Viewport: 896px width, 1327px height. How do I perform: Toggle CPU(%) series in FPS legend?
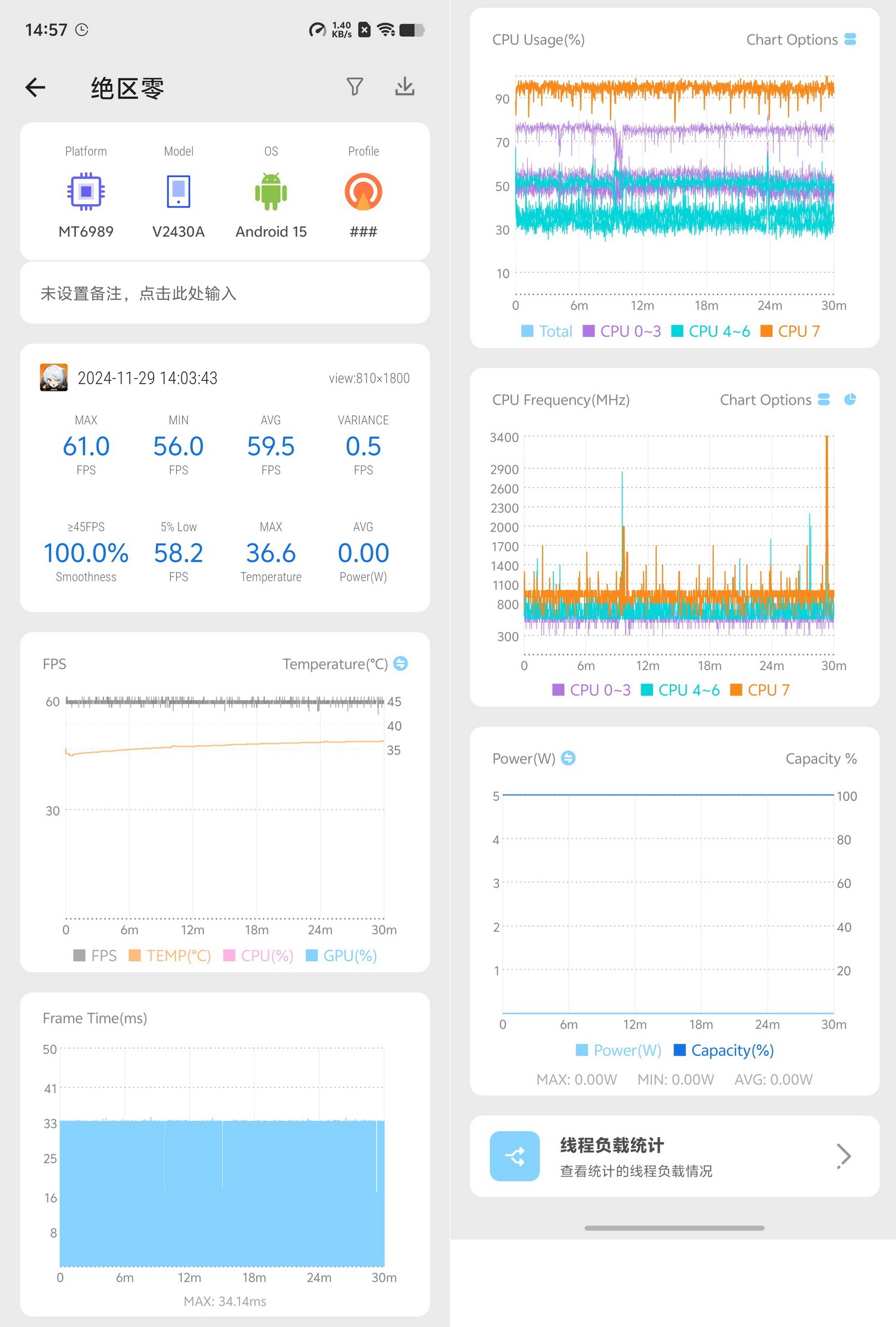click(x=258, y=956)
